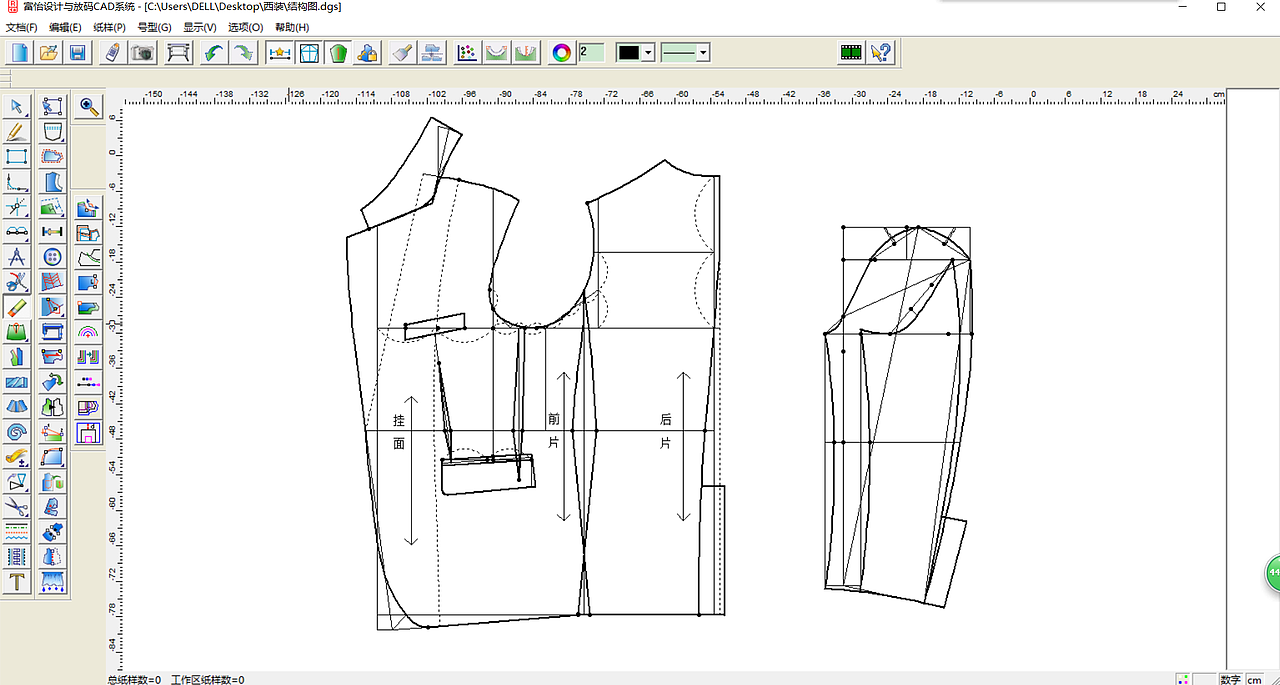Click the plotter output icon
Screen dimensions: 1280x685
click(178, 53)
